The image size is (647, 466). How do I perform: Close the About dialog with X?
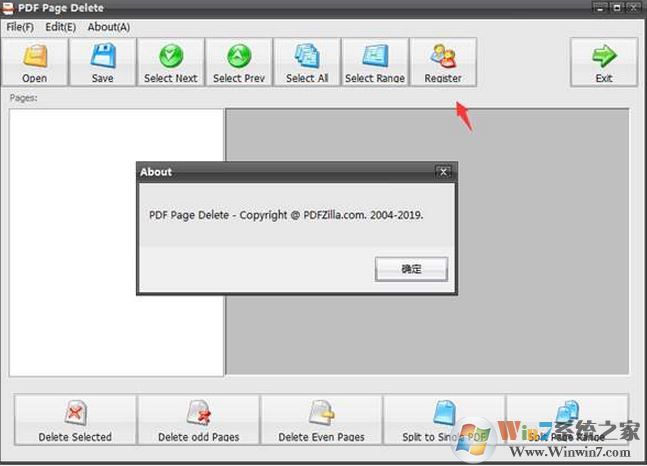(x=444, y=172)
